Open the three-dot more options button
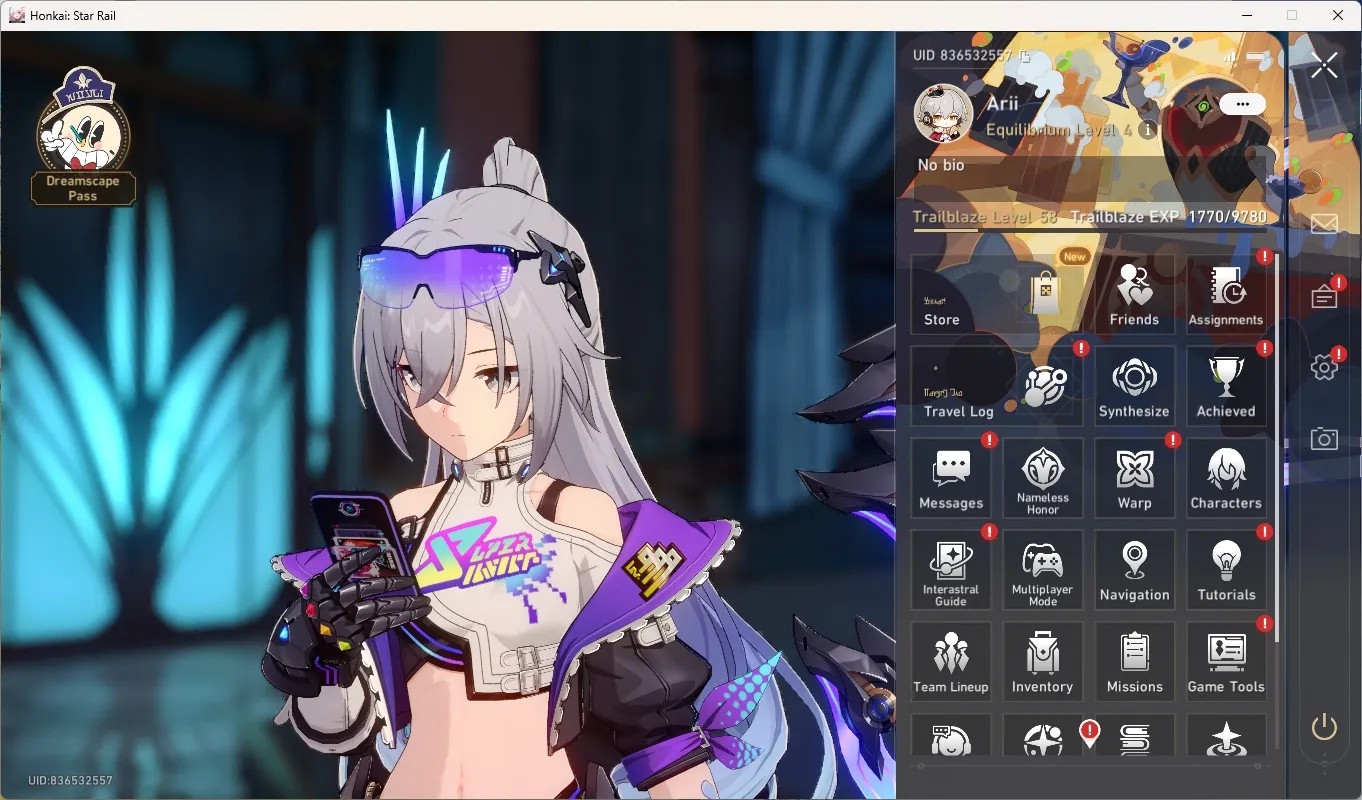 pos(1242,104)
